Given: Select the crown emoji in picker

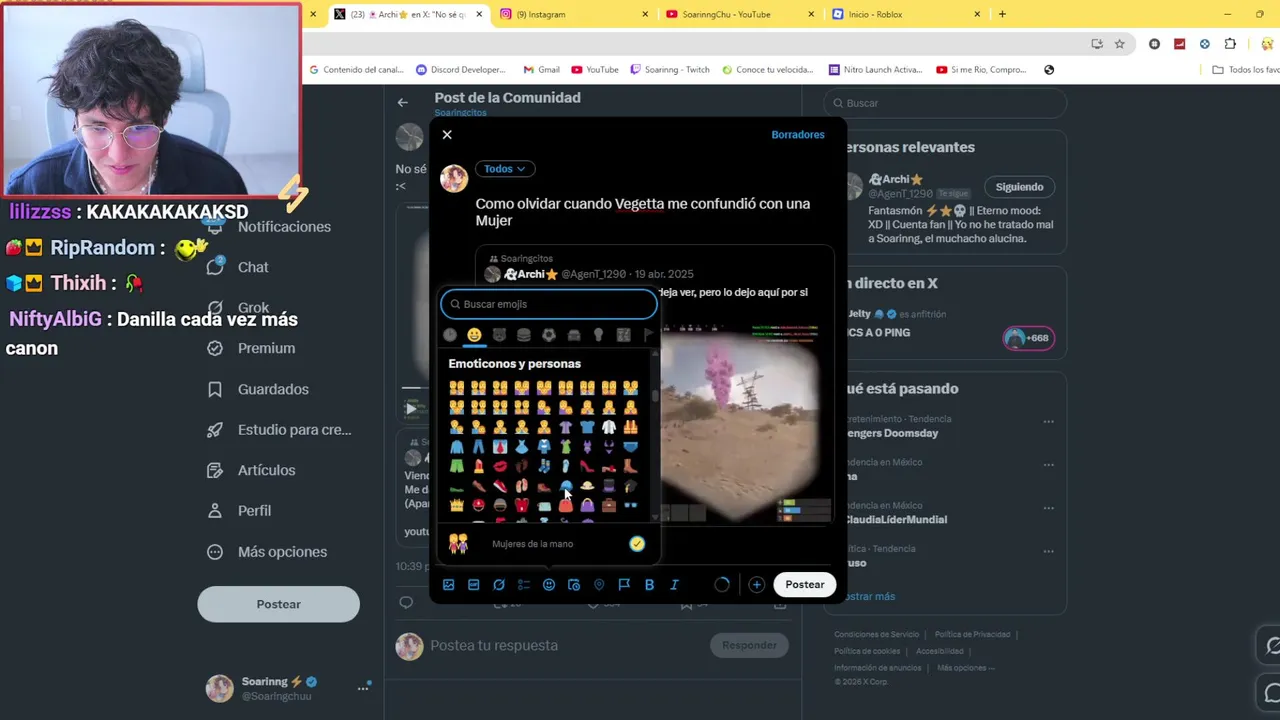Looking at the screenshot, I should click(x=457, y=505).
